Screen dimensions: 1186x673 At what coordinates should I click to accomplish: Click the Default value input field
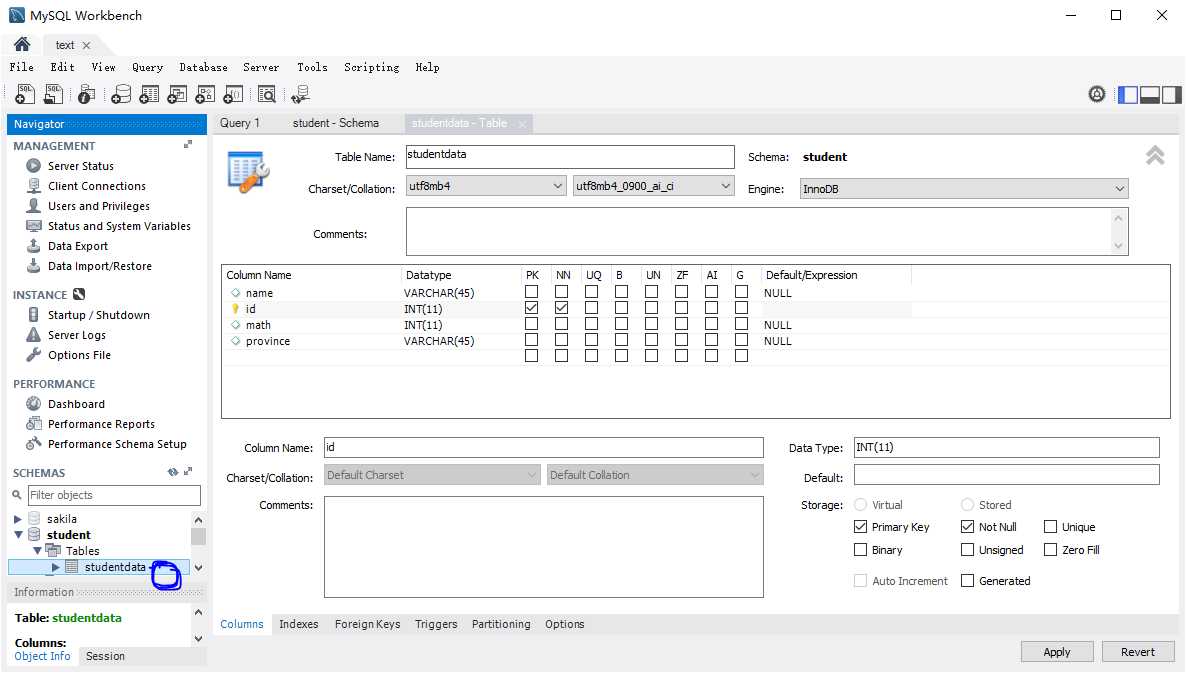[x=1006, y=475]
